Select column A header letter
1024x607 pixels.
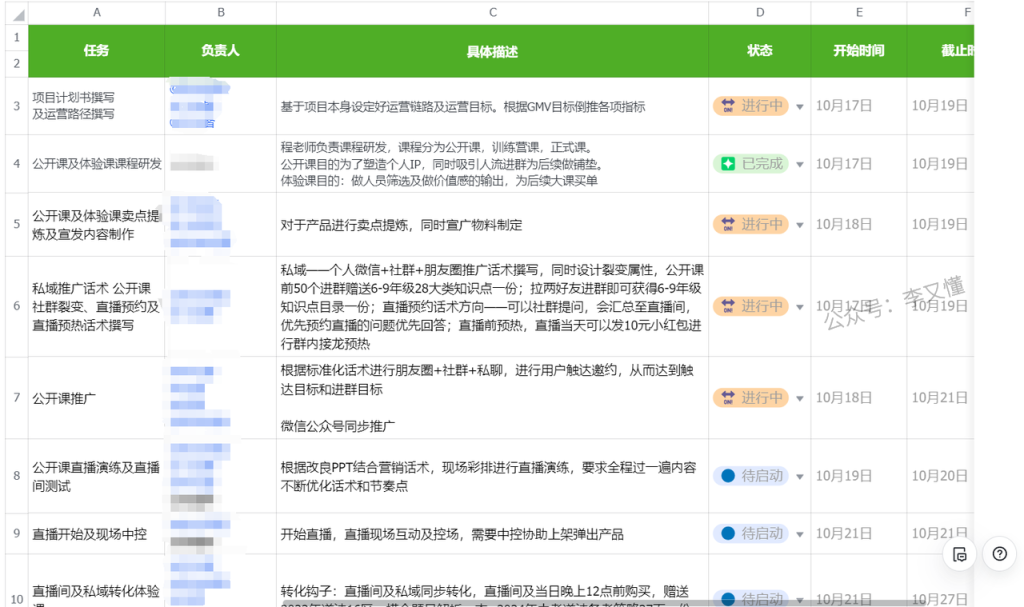tap(97, 12)
